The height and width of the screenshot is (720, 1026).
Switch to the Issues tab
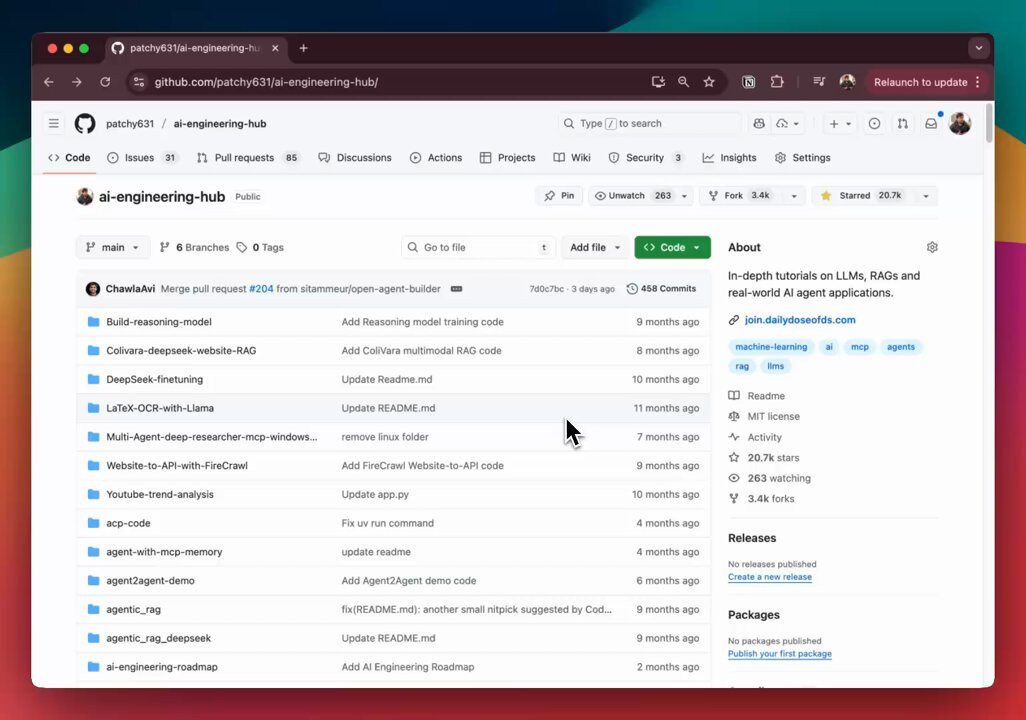pos(142,158)
